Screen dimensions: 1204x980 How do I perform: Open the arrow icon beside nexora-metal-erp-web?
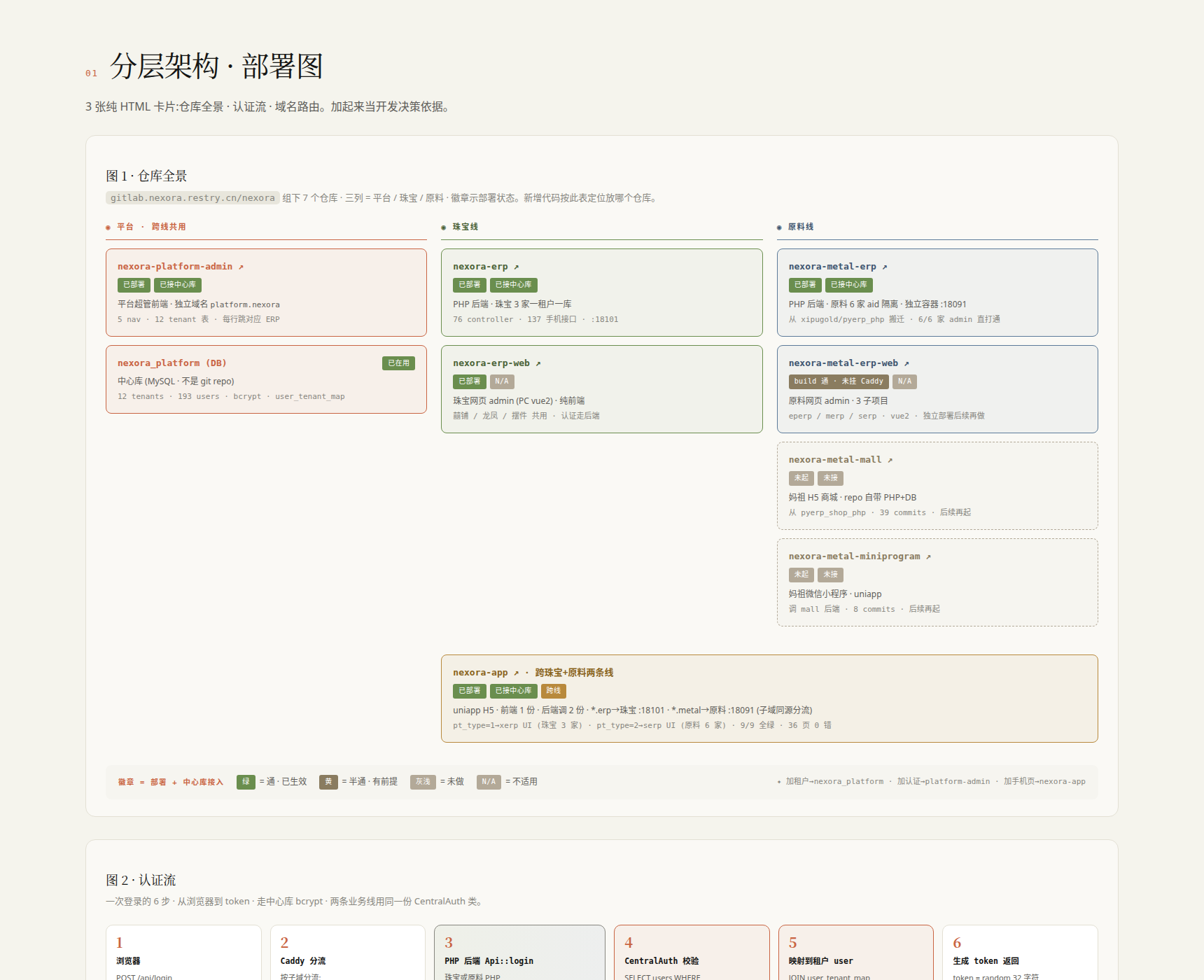click(906, 364)
